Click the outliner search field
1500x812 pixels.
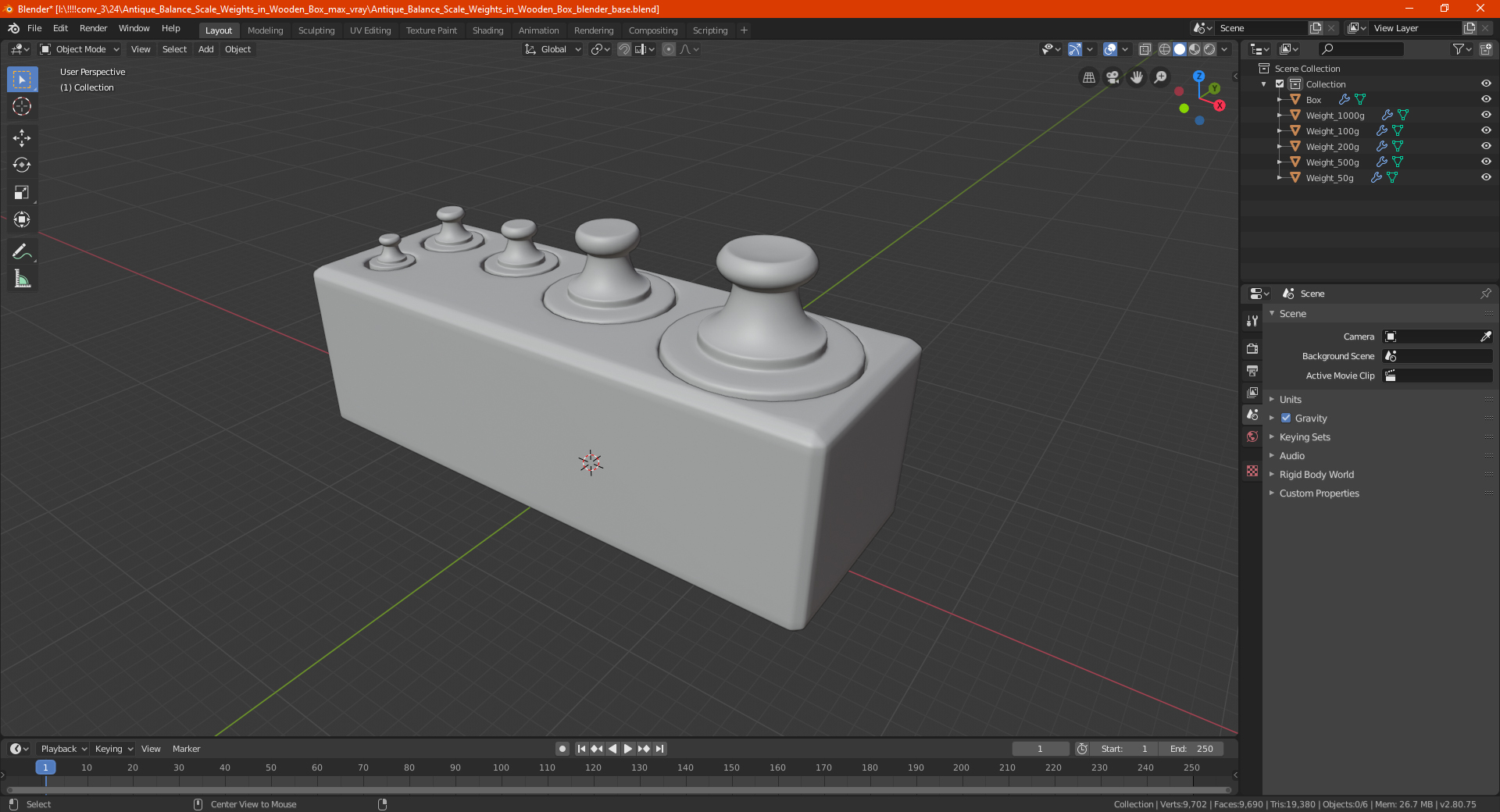[1360, 49]
